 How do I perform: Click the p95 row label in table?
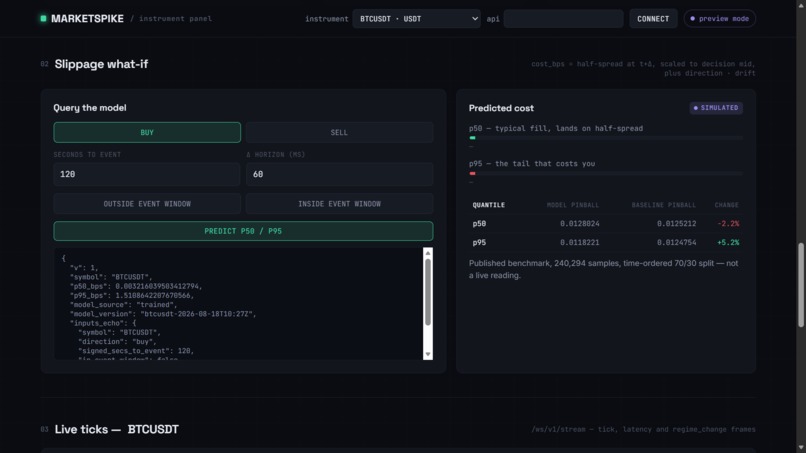point(479,242)
